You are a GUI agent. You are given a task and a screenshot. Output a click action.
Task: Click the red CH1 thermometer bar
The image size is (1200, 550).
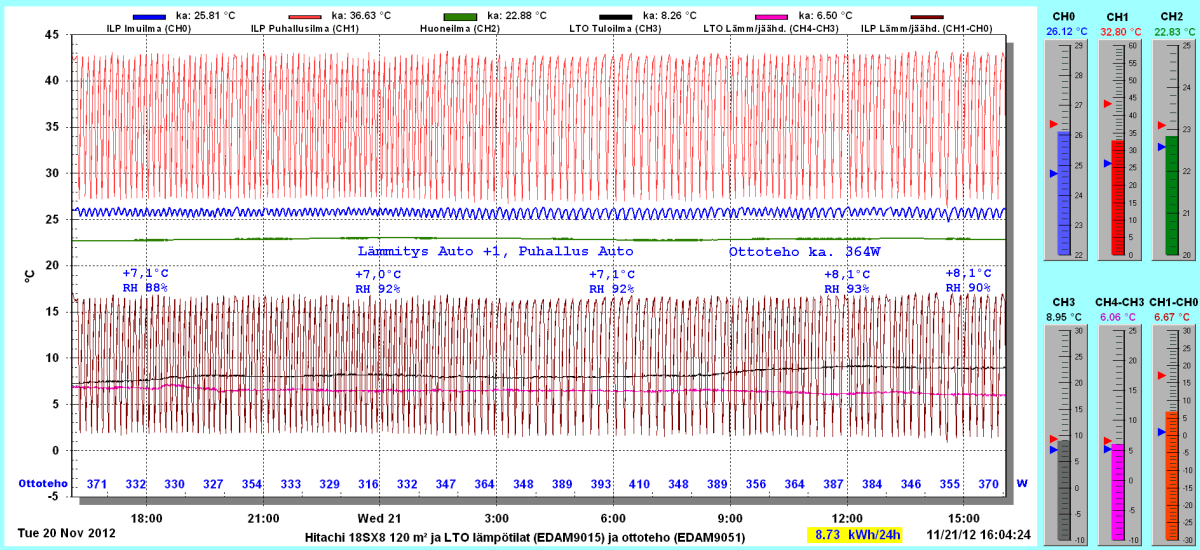pos(1118,197)
